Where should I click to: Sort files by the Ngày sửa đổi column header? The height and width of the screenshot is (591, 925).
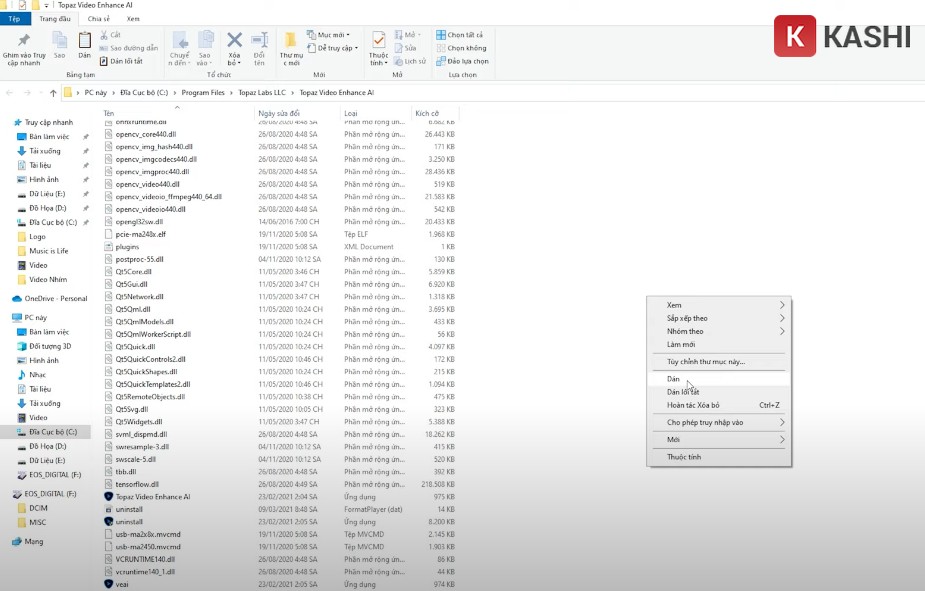coord(281,113)
